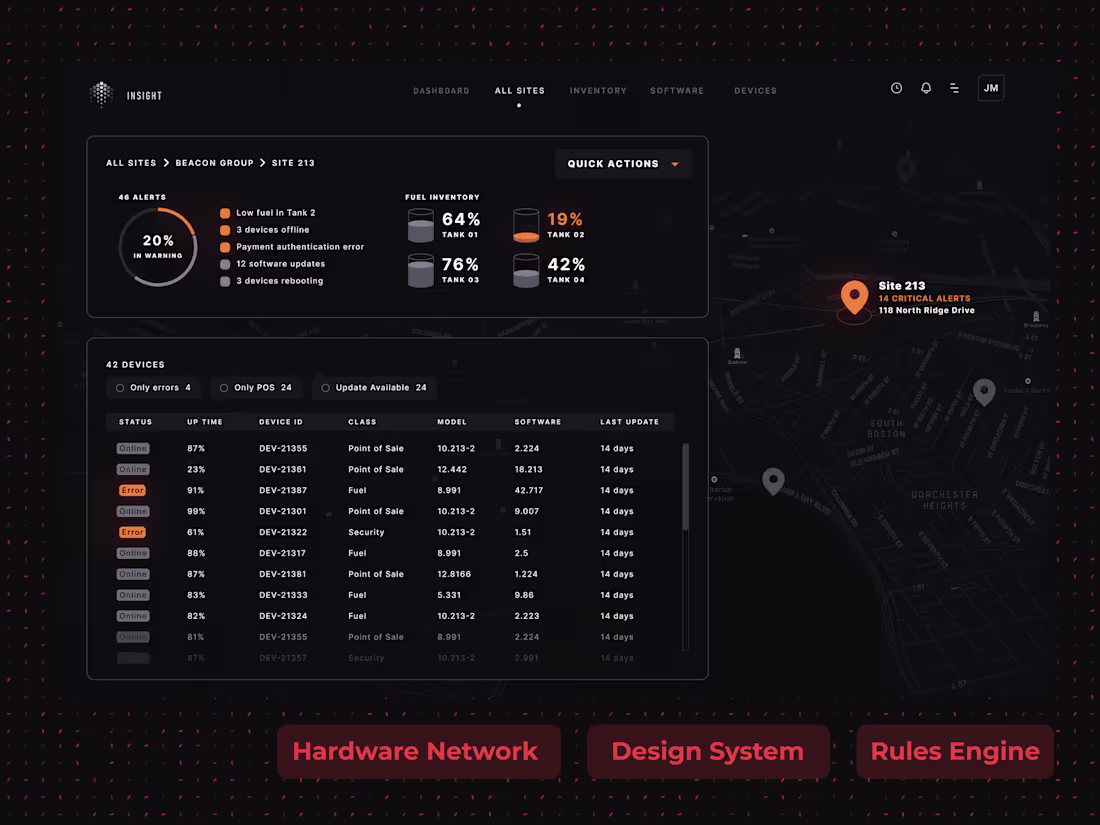
Task: Open the filter settings icon beside notifications
Action: (955, 88)
